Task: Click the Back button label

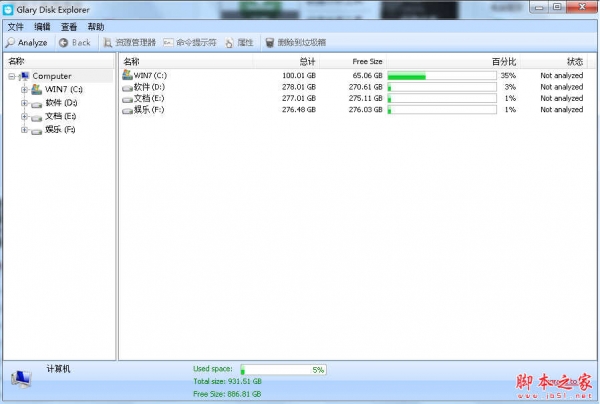Action: click(81, 42)
